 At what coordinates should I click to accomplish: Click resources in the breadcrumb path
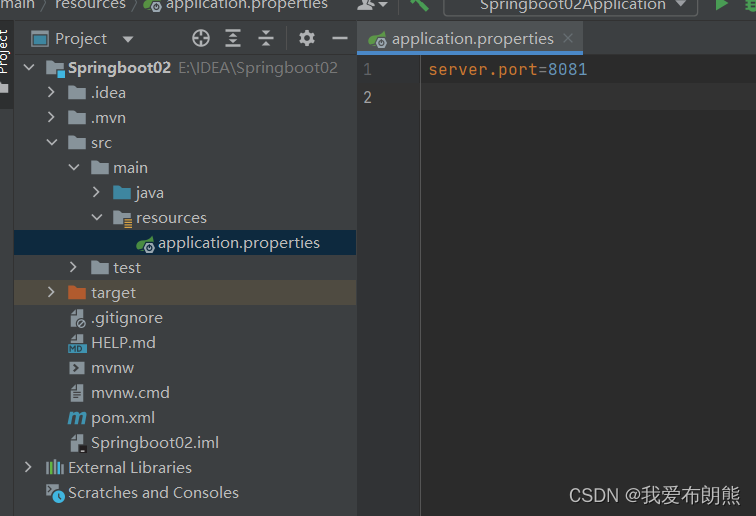tap(90, 5)
